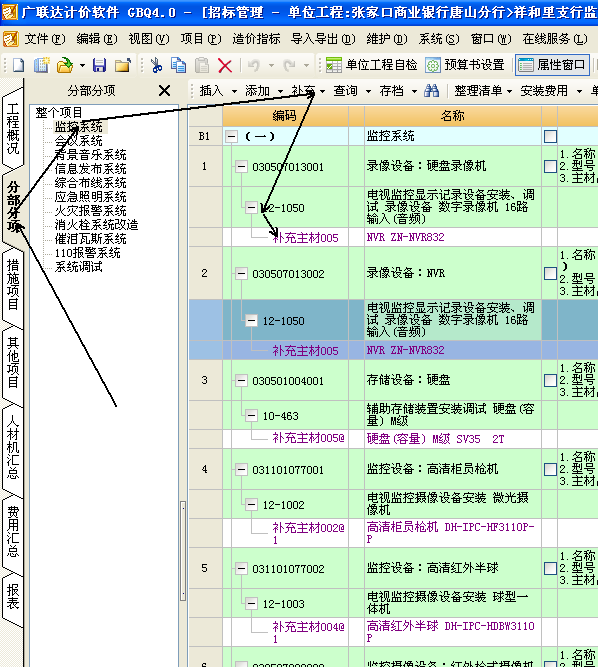Click the New file icon
Viewport: 598px width, 667px height.
coord(18,65)
